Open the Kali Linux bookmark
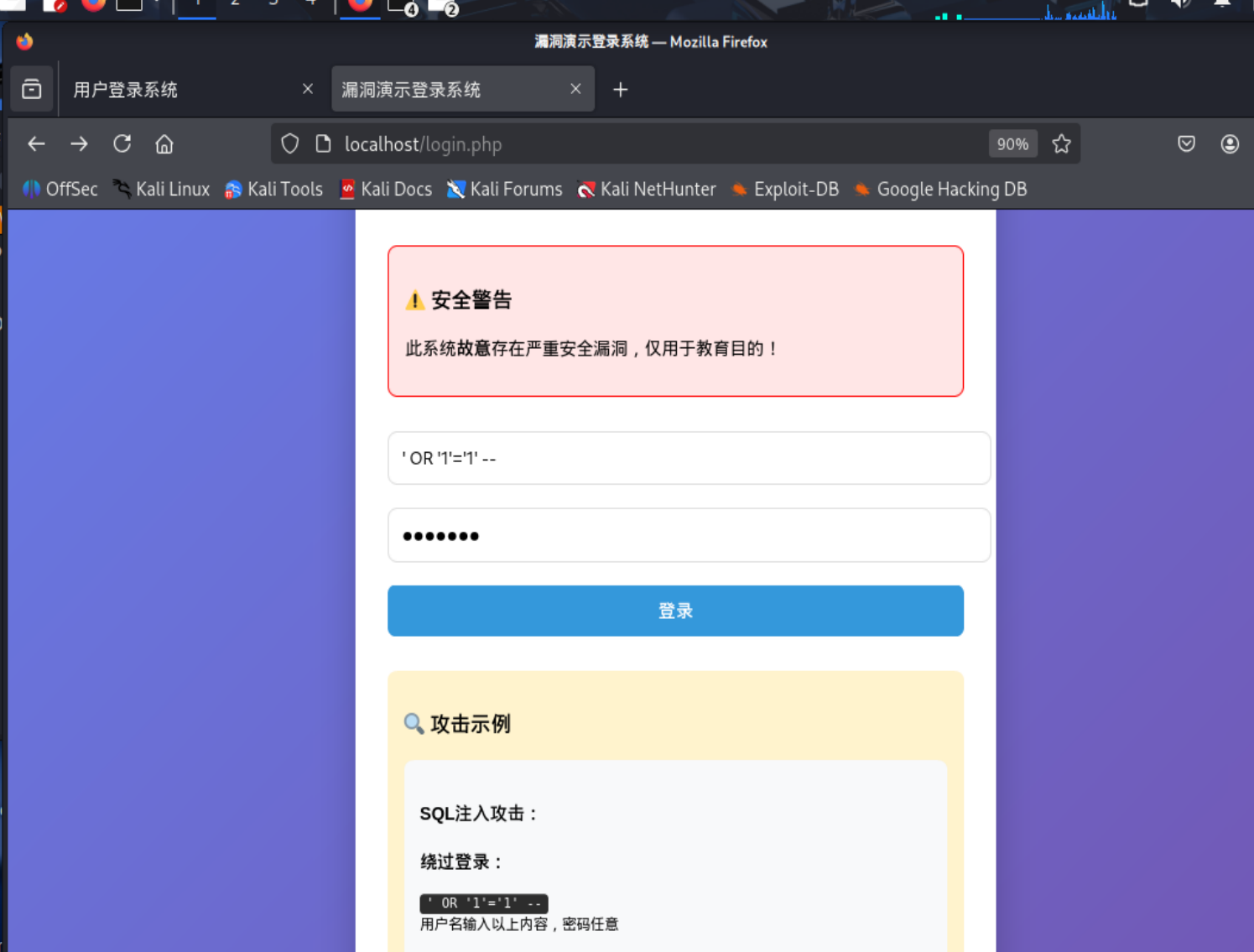The width and height of the screenshot is (1254, 952). pos(162,190)
